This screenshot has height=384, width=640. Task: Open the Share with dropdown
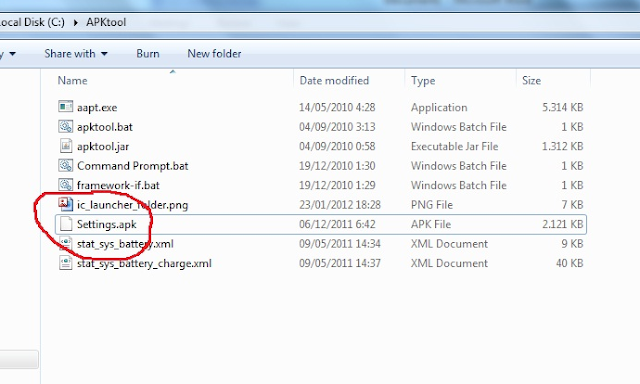(x=76, y=53)
